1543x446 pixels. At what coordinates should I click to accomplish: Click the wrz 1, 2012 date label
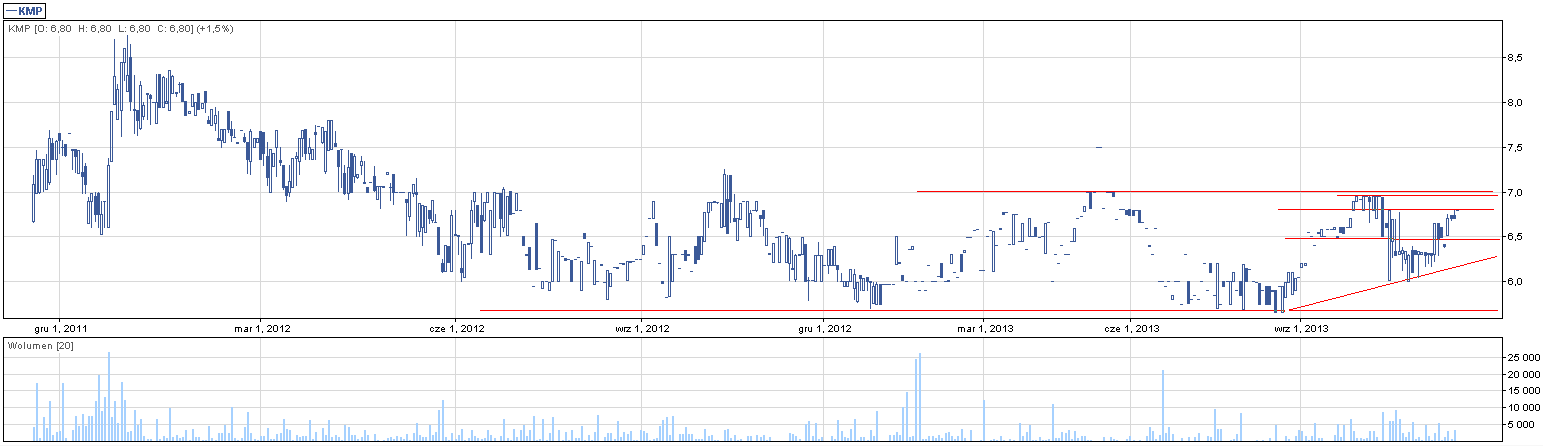(642, 327)
